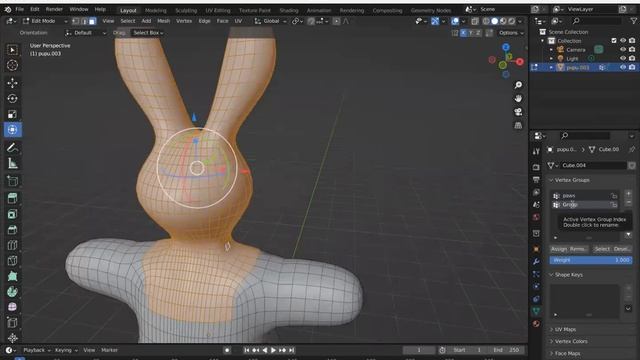Select the Knife tool
The width and height of the screenshot is (640, 360).
pos(12,261)
